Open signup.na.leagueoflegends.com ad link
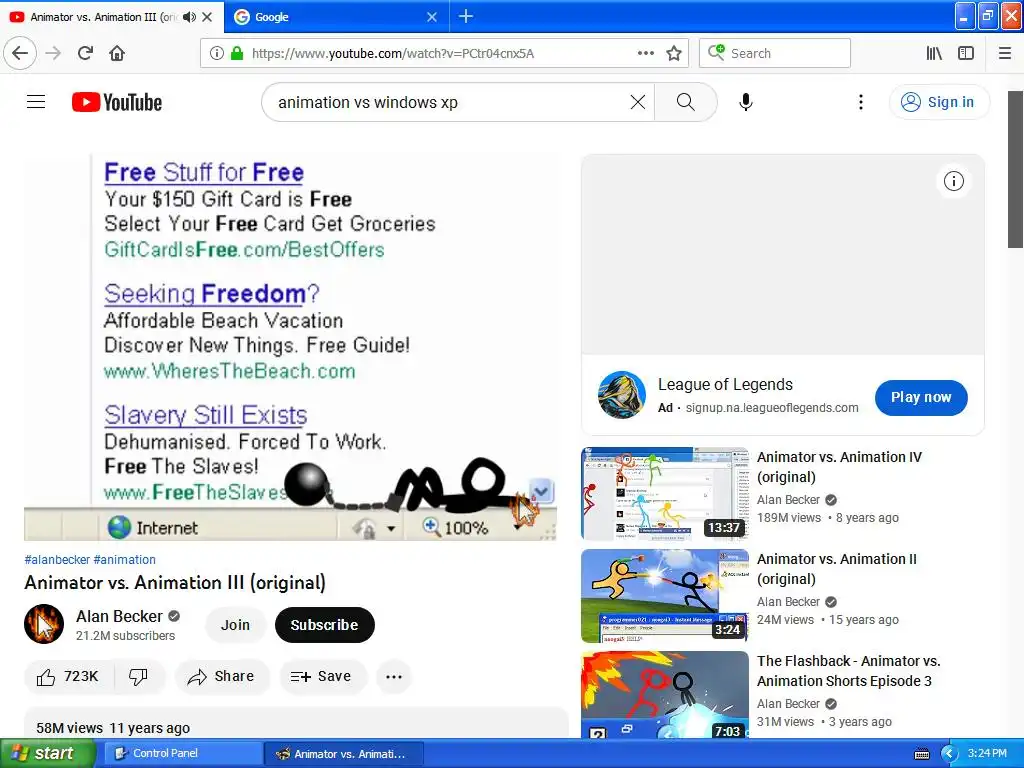Screen dimensions: 1024x768 (772, 408)
